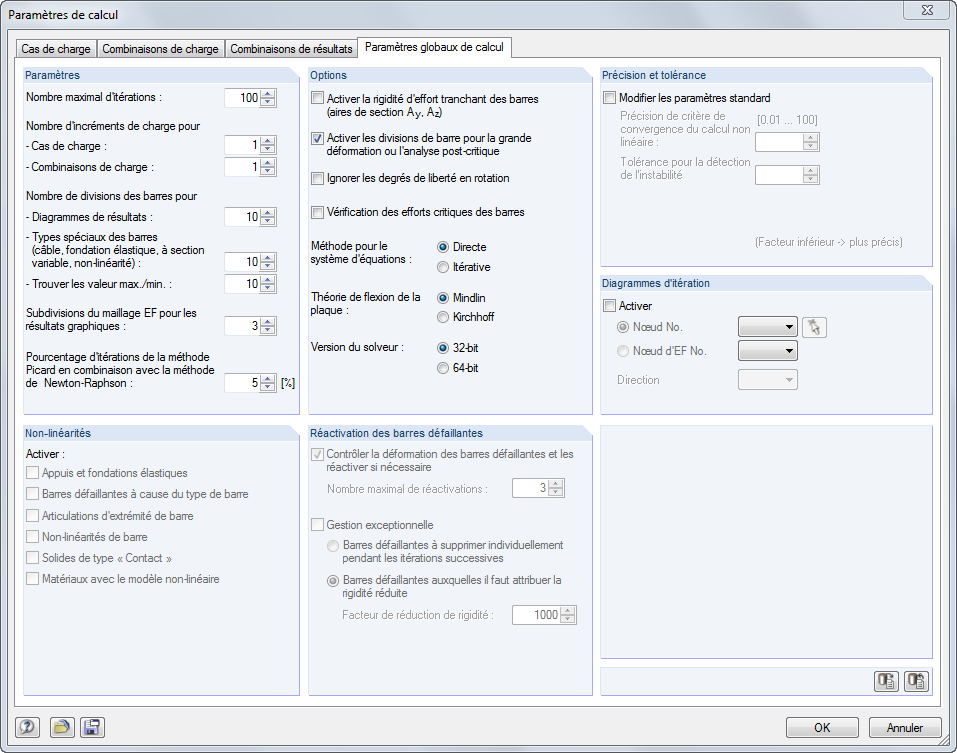Adjust Nombre maximal de réactivations stepper

point(556,488)
